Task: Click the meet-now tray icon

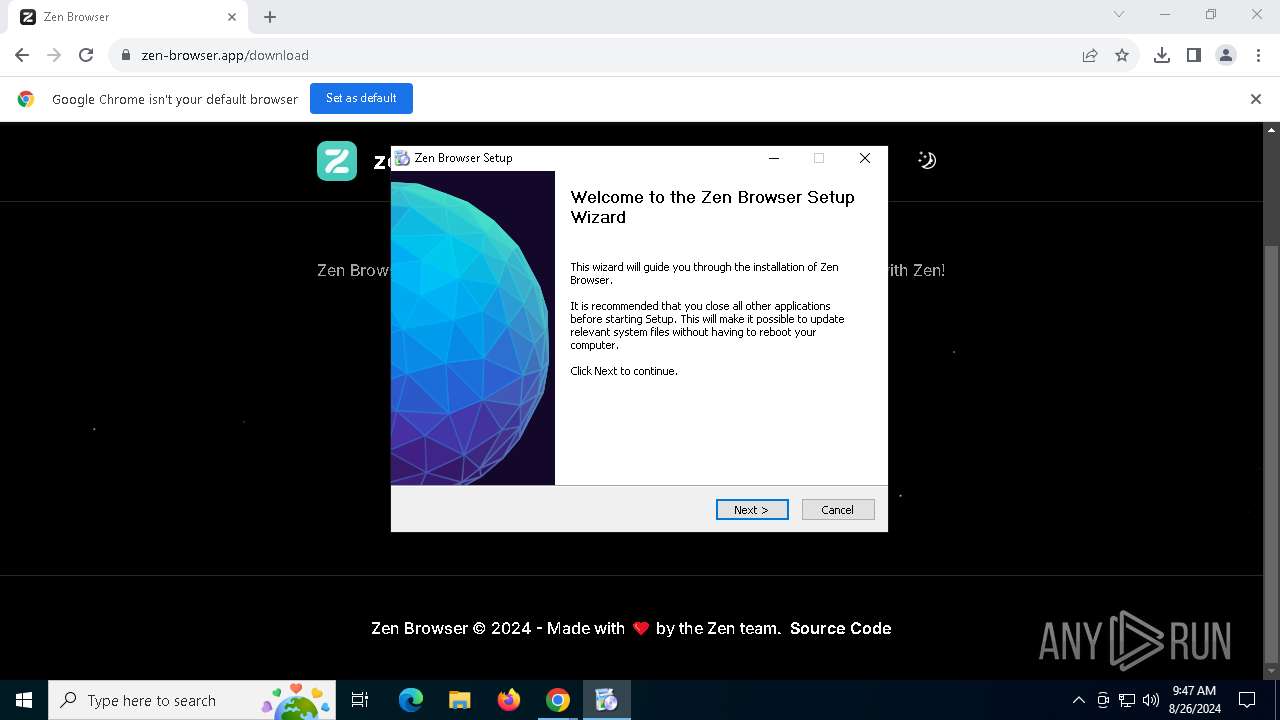Action: click(1103, 700)
